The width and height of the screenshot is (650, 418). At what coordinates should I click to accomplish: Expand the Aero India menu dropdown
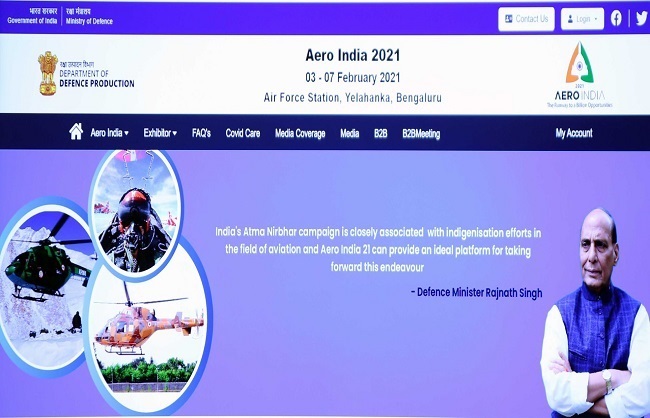coord(109,133)
